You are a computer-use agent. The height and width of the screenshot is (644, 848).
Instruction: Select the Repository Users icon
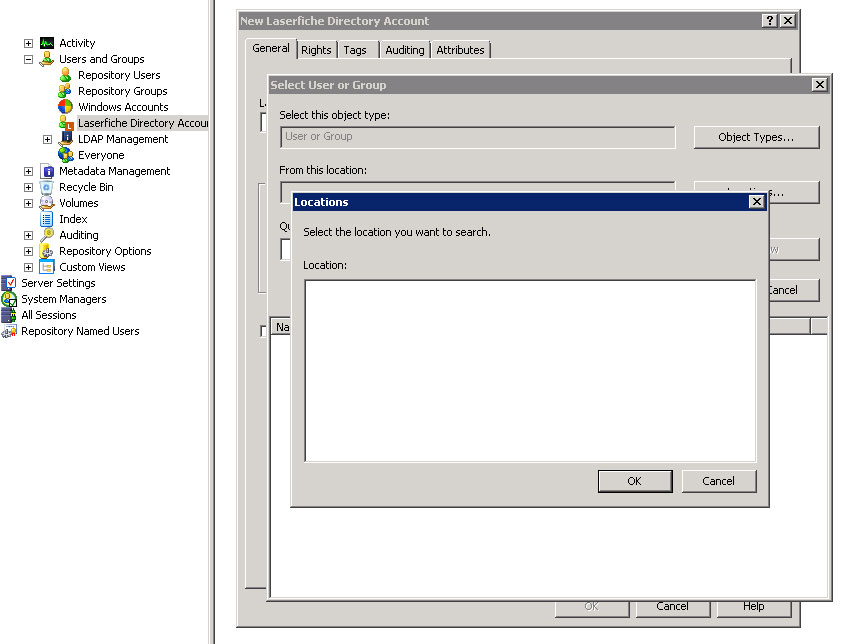tap(65, 75)
